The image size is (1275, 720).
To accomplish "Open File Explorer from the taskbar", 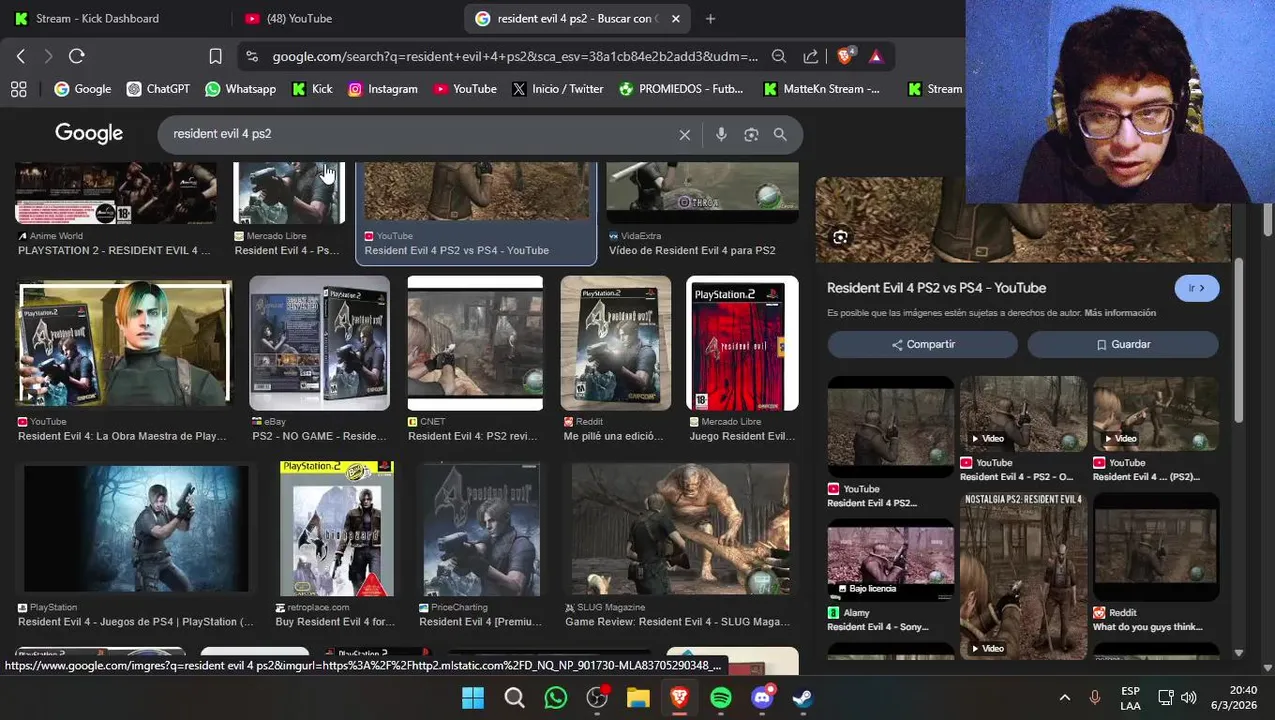I will tap(638, 697).
